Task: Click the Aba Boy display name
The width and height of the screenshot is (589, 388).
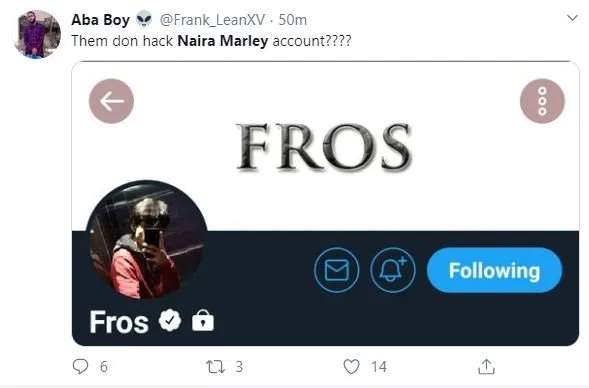Action: (x=100, y=20)
